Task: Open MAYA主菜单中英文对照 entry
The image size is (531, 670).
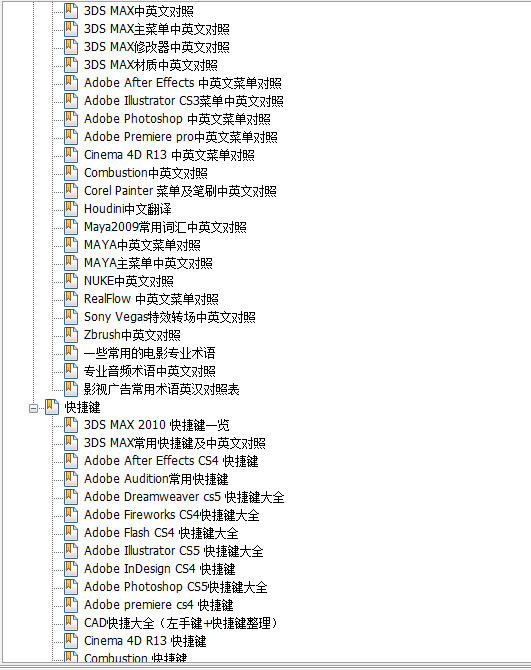Action: (148, 263)
